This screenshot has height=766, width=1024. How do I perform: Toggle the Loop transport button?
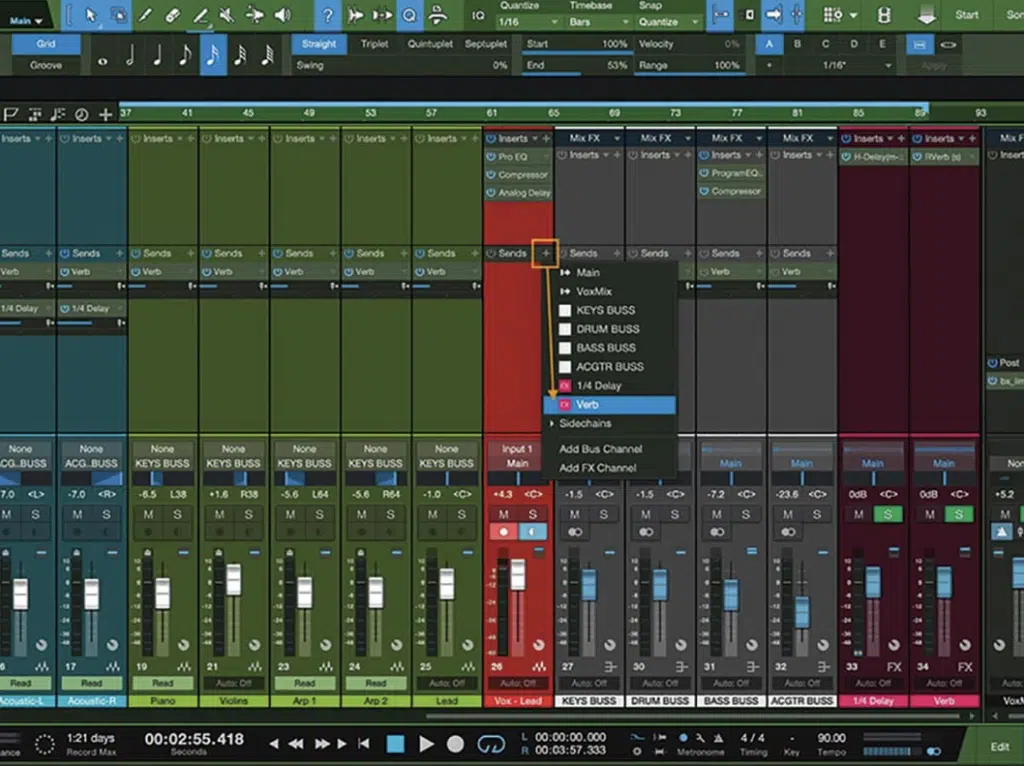[x=490, y=744]
